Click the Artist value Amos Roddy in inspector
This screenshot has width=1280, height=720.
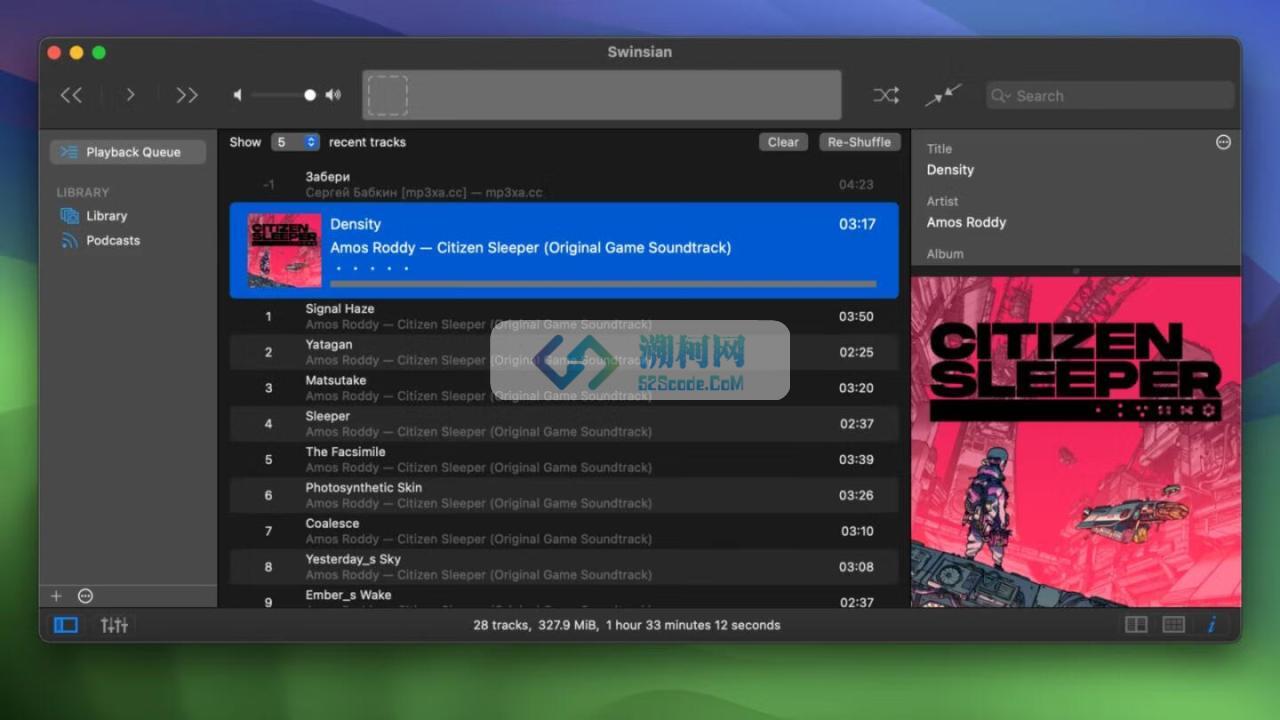pyautogui.click(x=966, y=223)
